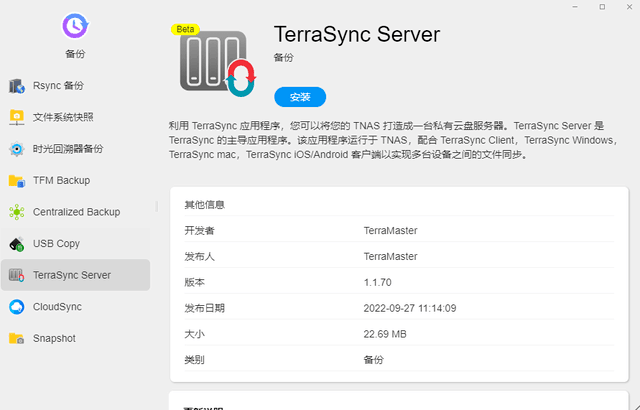Click the 版本 label
This screenshot has height=410, width=640.
(x=194, y=282)
